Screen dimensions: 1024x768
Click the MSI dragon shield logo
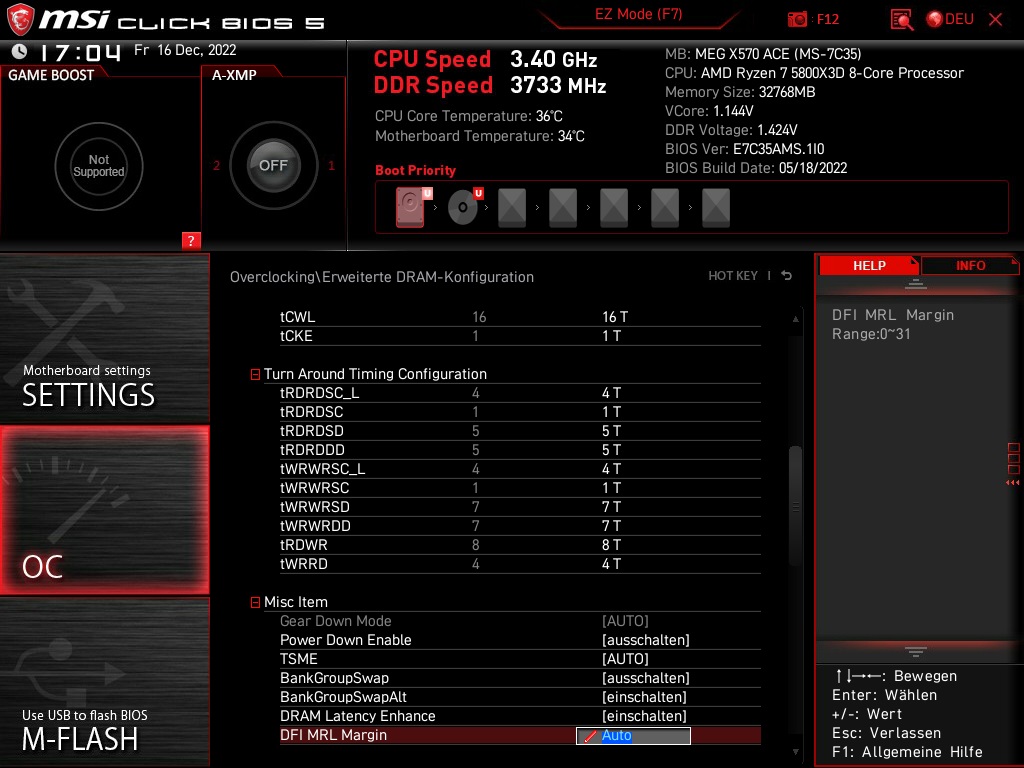pos(20,19)
